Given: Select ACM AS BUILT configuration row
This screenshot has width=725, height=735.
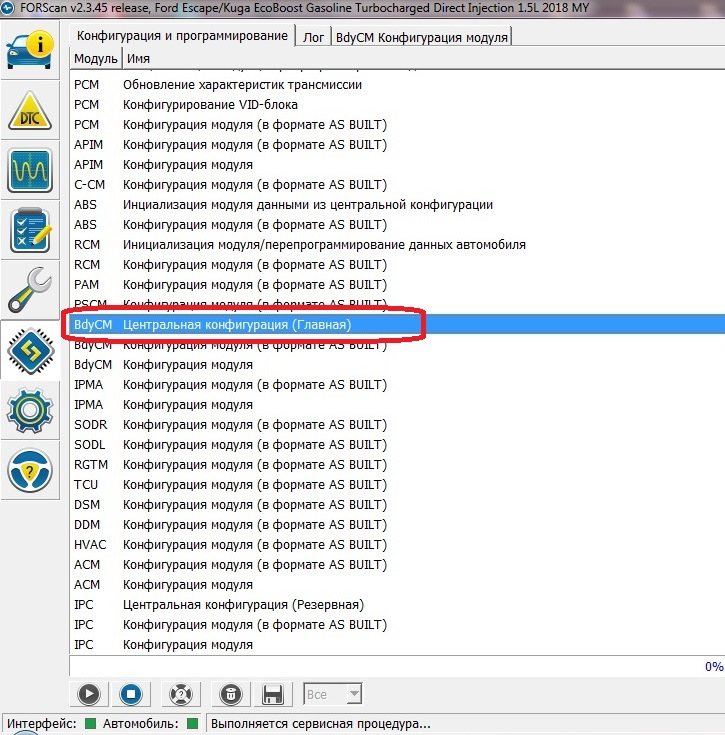Looking at the screenshot, I should point(397,565).
